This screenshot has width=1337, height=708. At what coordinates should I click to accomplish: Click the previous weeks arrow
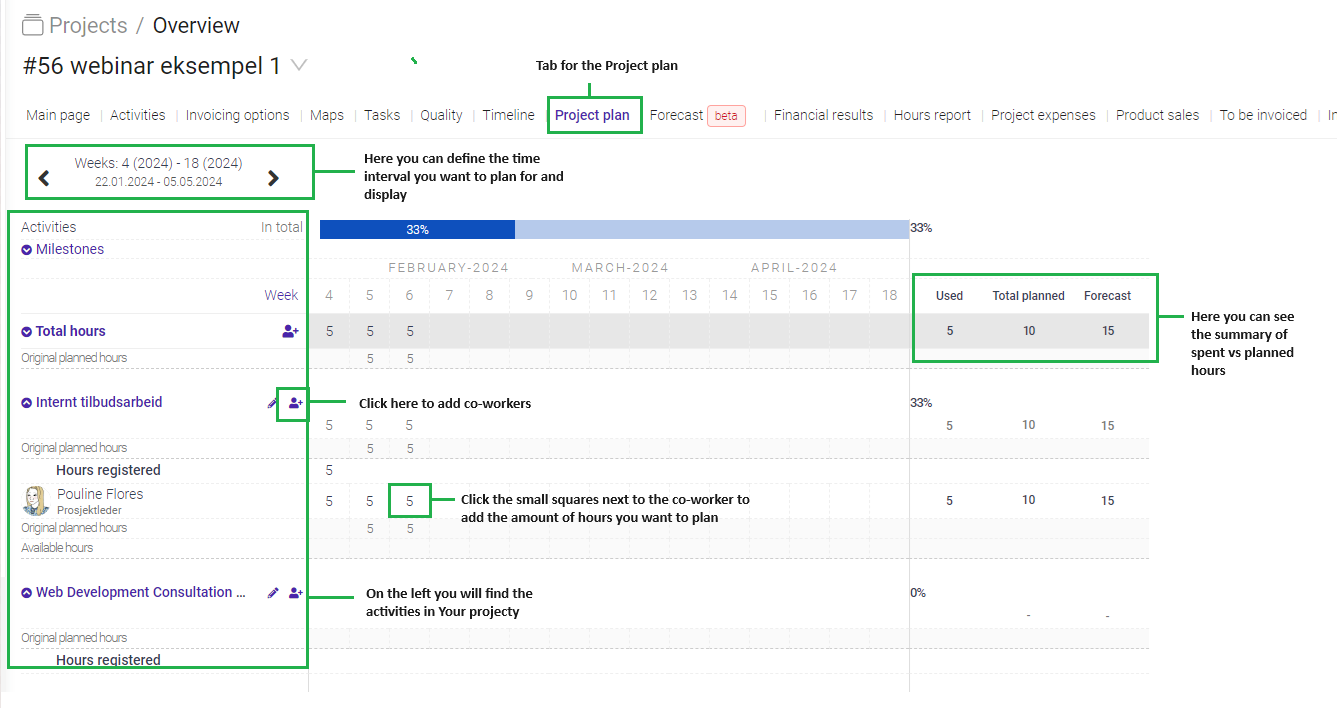click(44, 178)
